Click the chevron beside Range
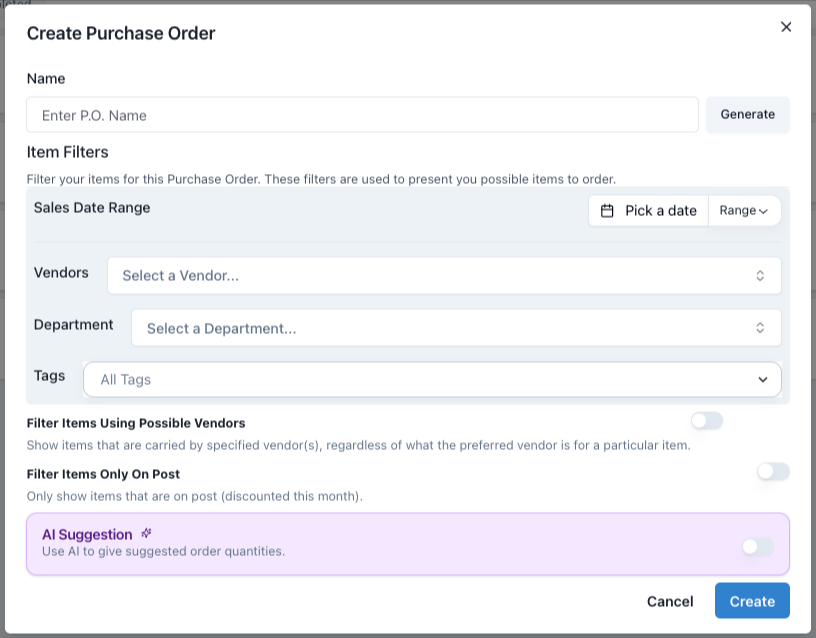The image size is (816, 638). click(x=764, y=211)
